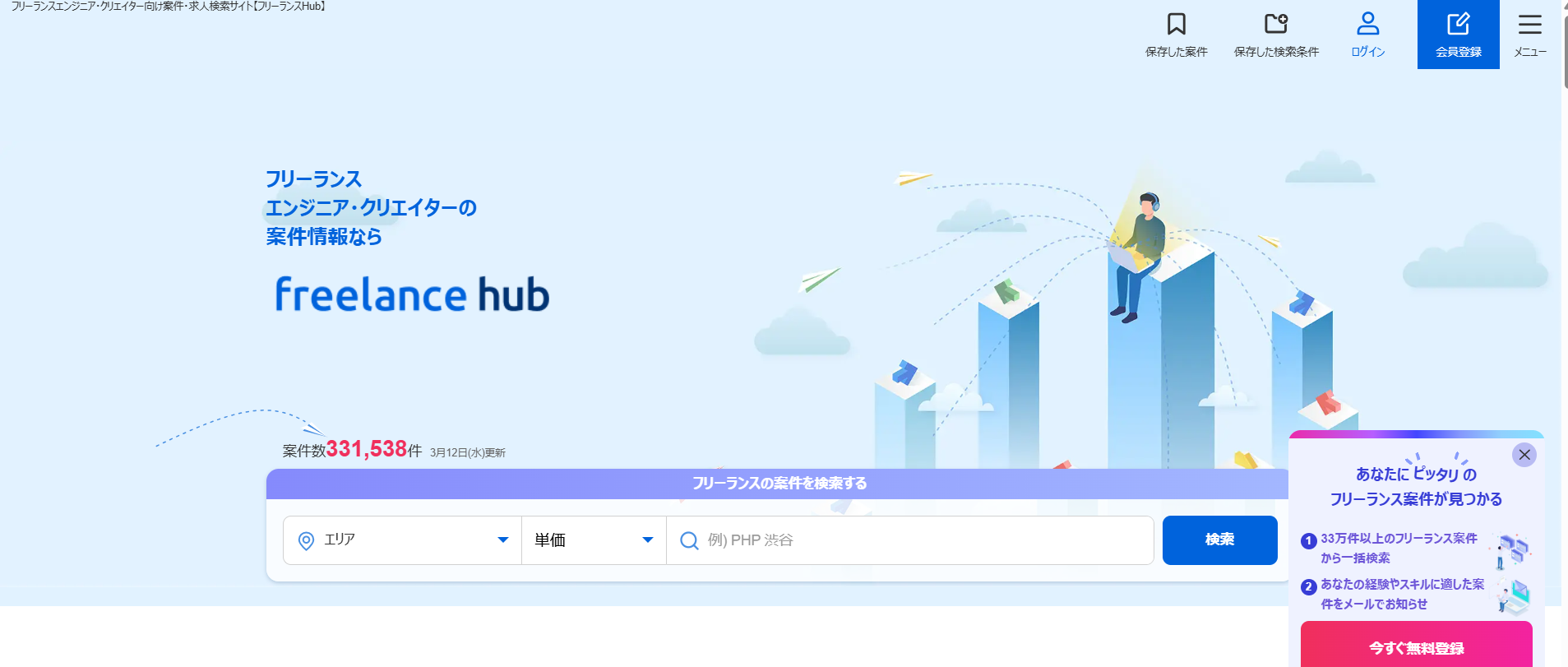
Task: Click the bookmark icon for 保存した案件
Action: pyautogui.click(x=1176, y=24)
